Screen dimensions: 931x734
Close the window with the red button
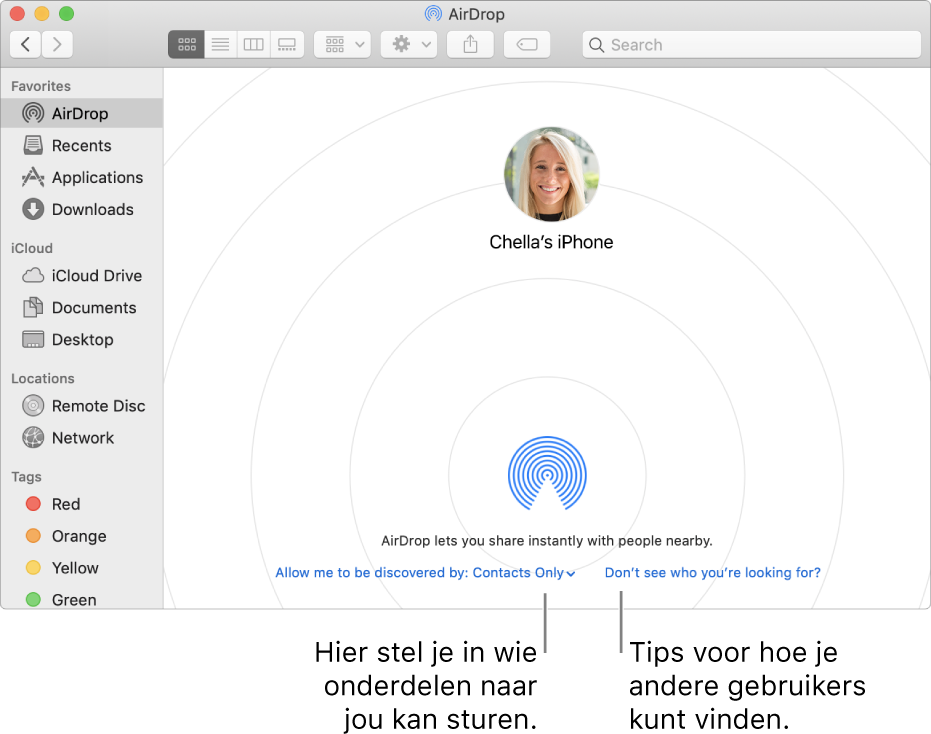pyautogui.click(x=17, y=13)
